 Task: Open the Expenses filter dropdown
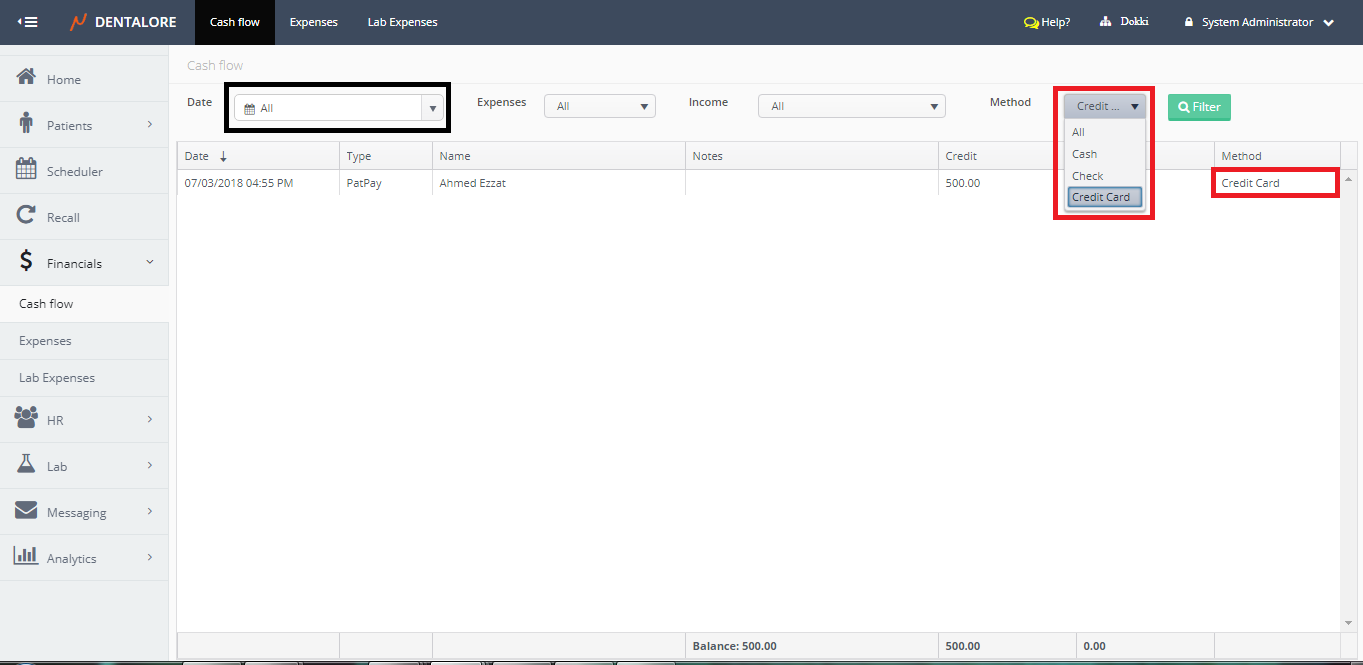click(599, 106)
